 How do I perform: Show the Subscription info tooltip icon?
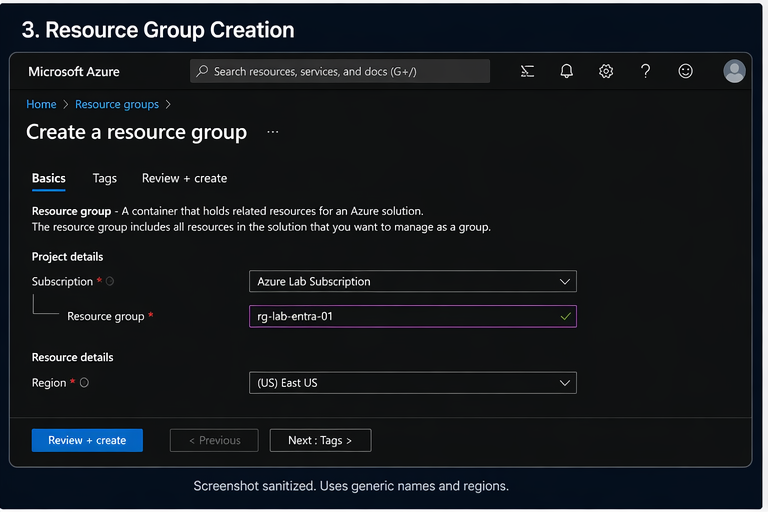[110, 281]
